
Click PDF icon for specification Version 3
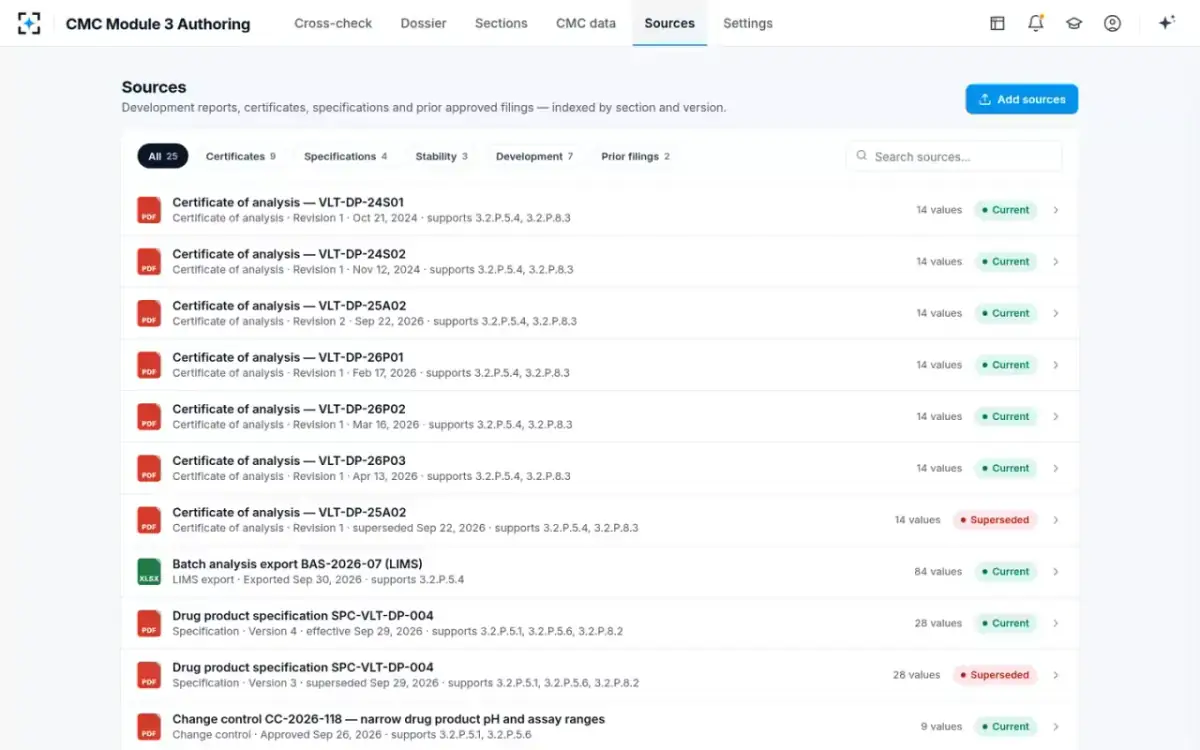[x=149, y=675]
